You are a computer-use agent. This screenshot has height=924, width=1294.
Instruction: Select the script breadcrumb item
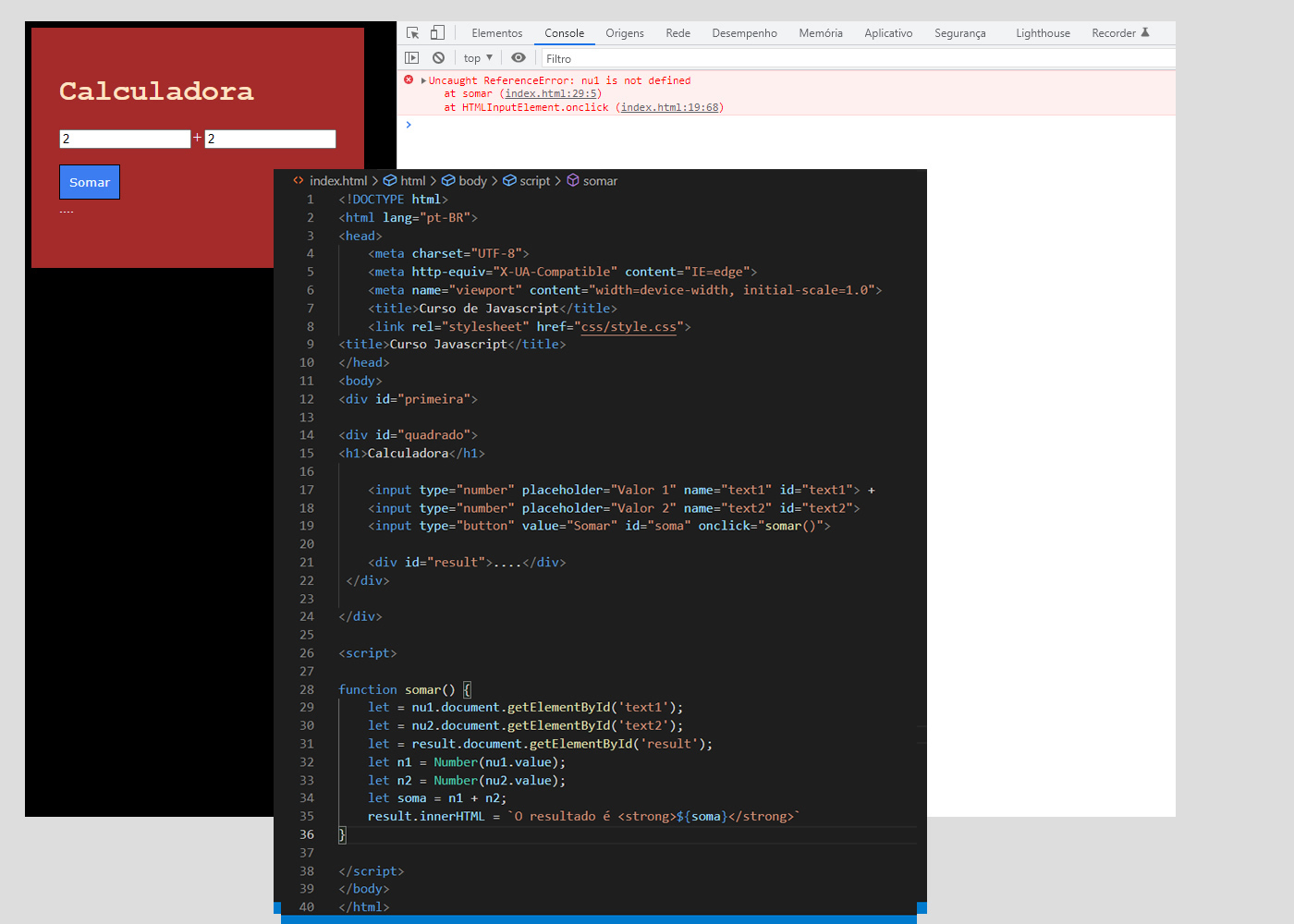point(526,181)
